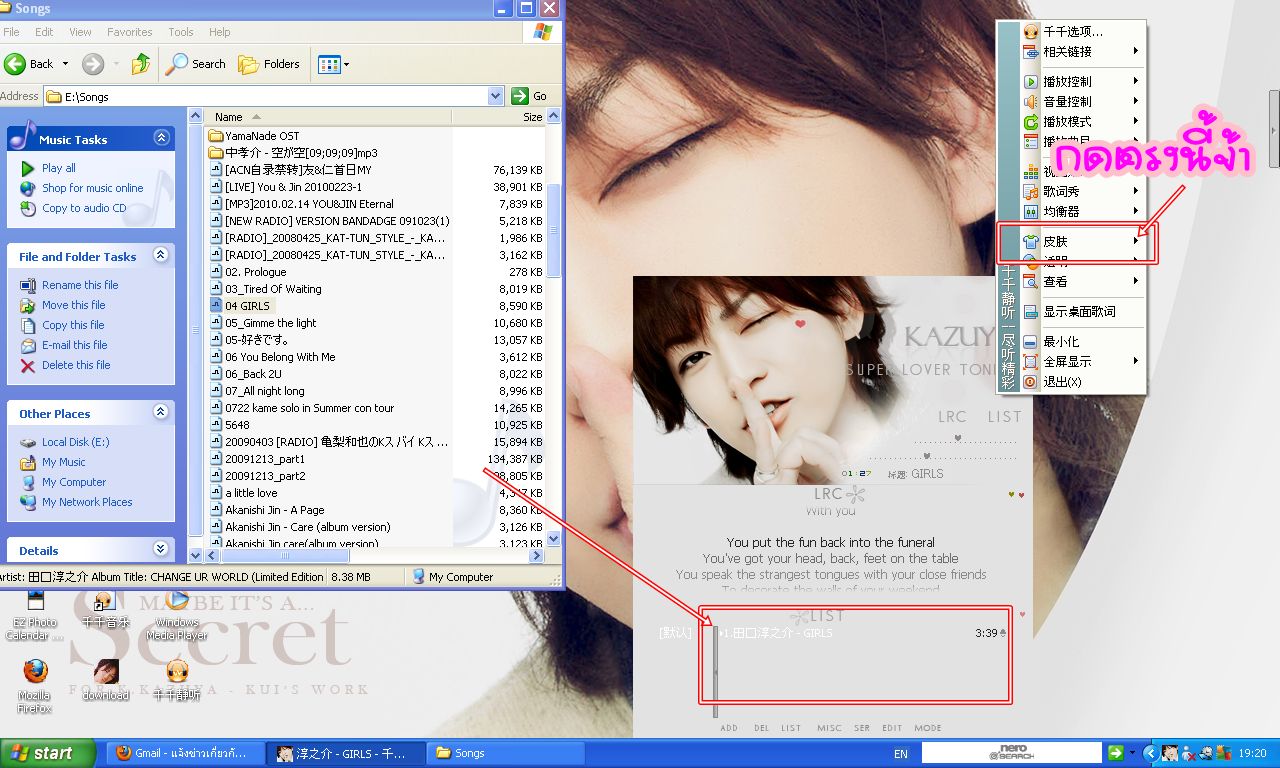1280x768 pixels.
Task: Click the 退出 exit icon
Action: 1030,381
